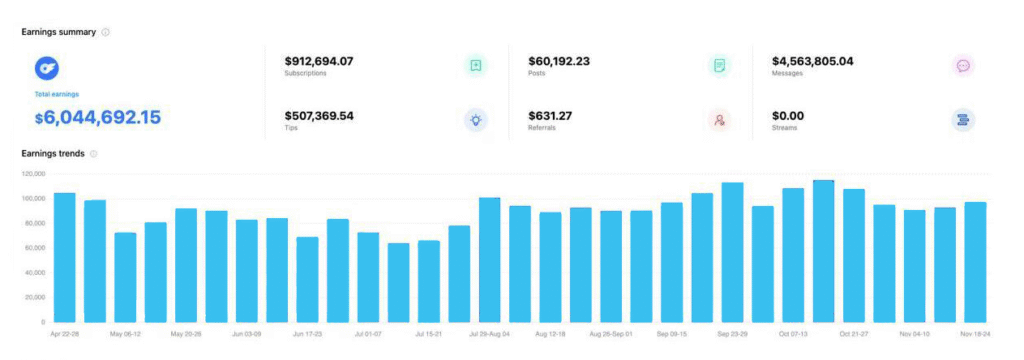This screenshot has width=1024, height=360.
Task: Click the Earnings summary info icon
Action: point(106,32)
